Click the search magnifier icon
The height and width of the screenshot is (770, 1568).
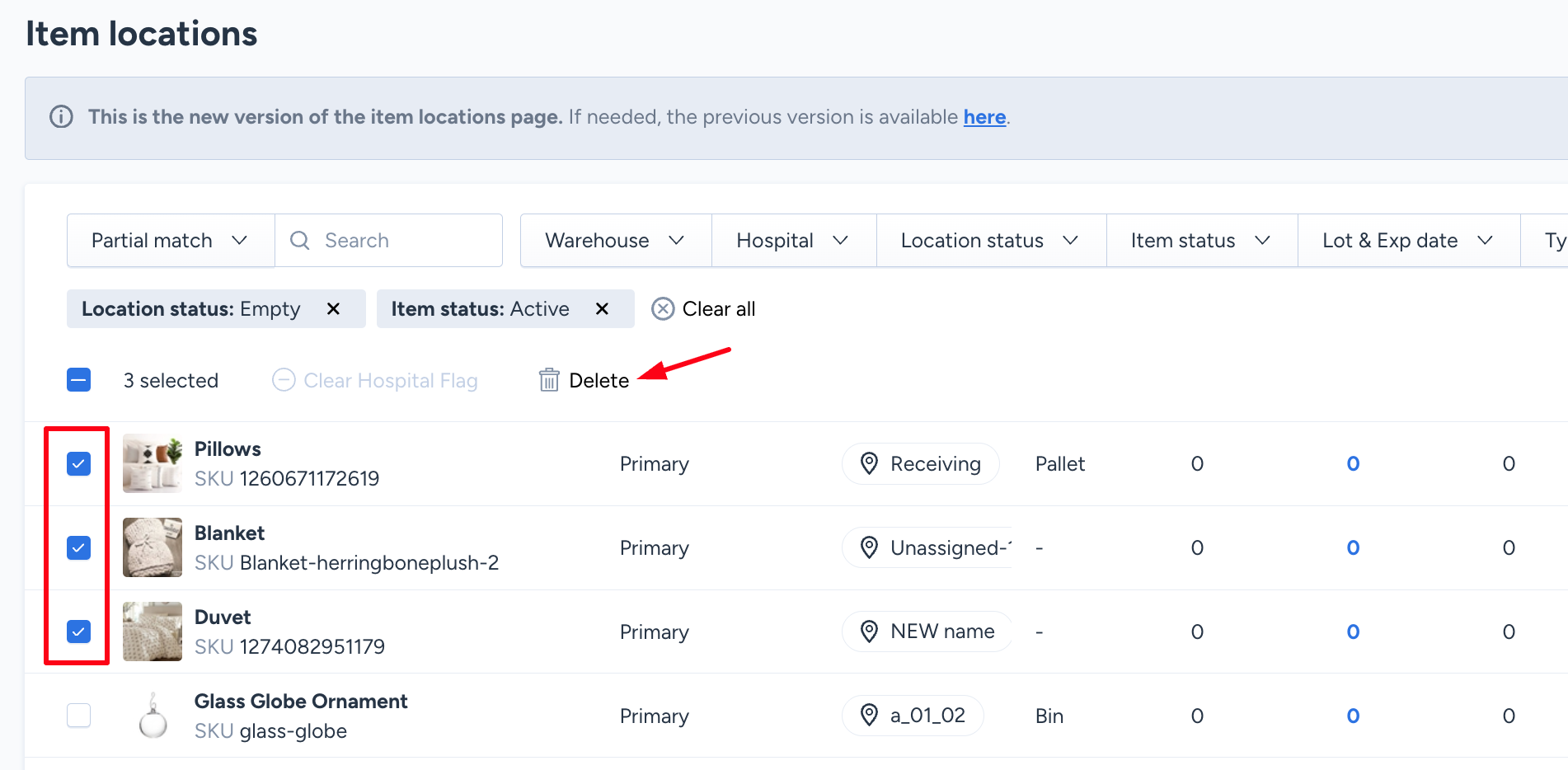point(300,241)
